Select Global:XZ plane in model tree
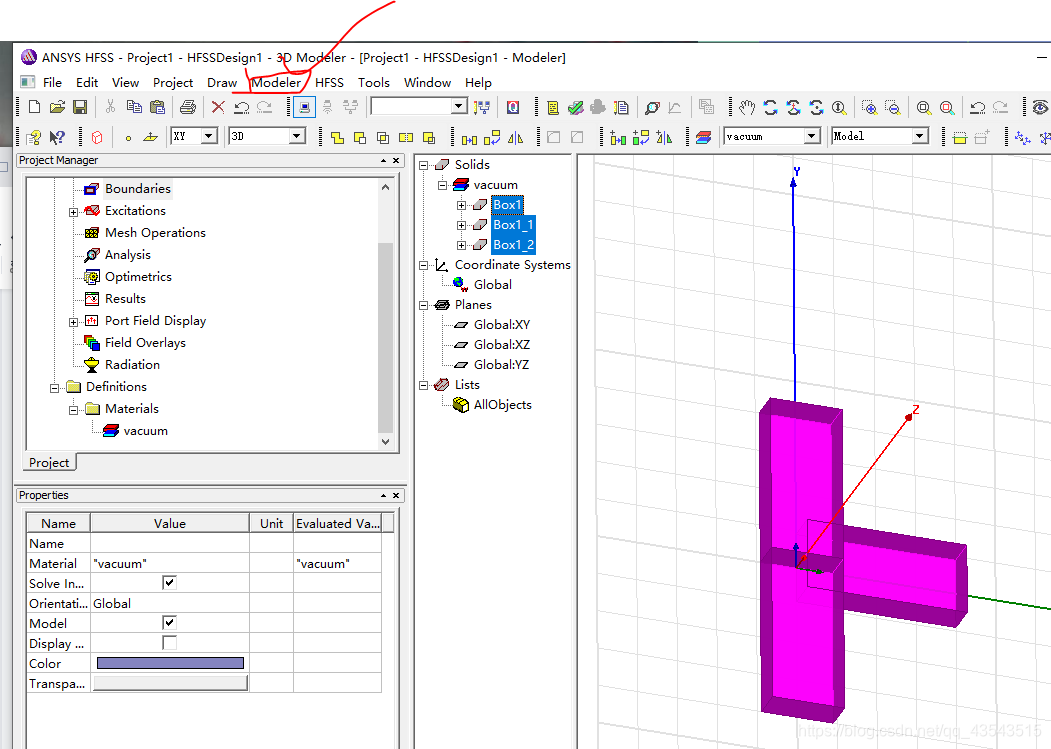 pos(502,345)
